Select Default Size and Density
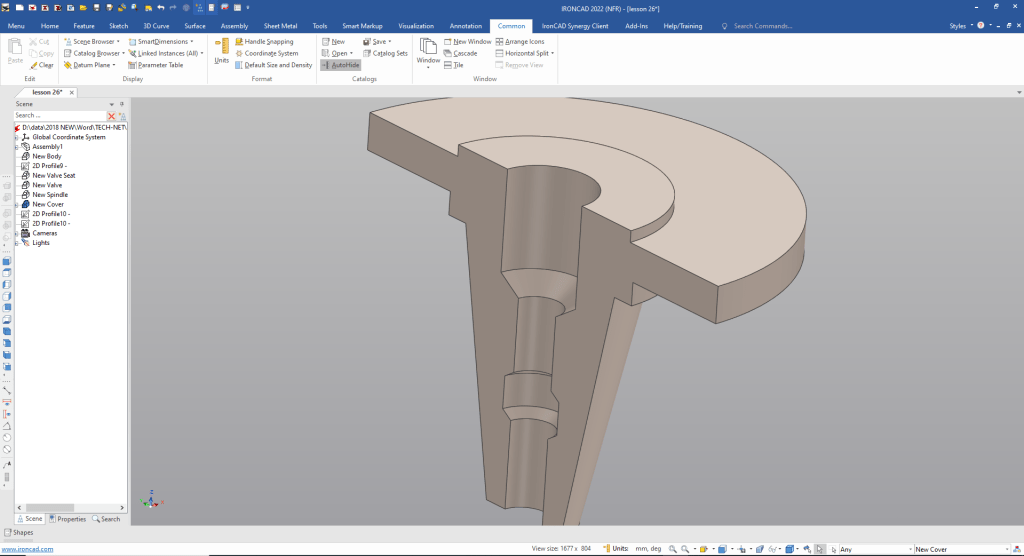Image resolution: width=1024 pixels, height=556 pixels. point(278,65)
